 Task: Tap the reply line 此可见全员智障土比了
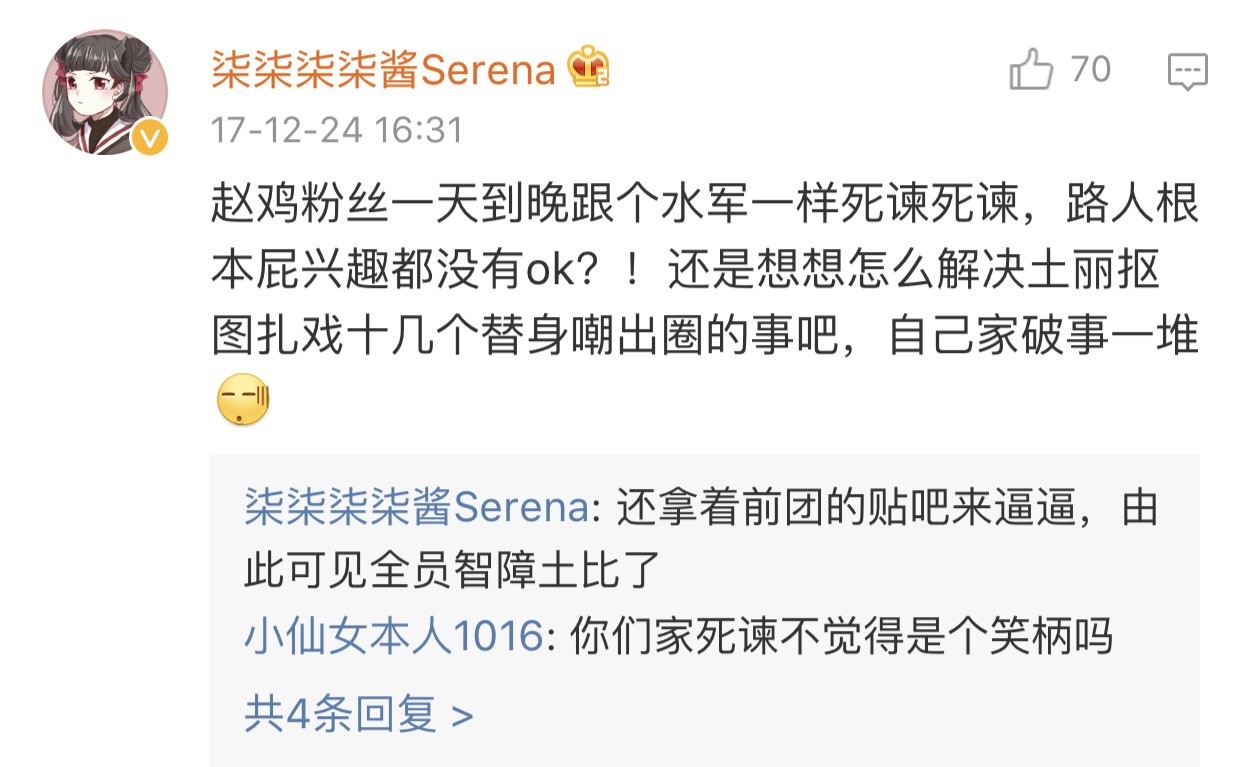coord(452,573)
